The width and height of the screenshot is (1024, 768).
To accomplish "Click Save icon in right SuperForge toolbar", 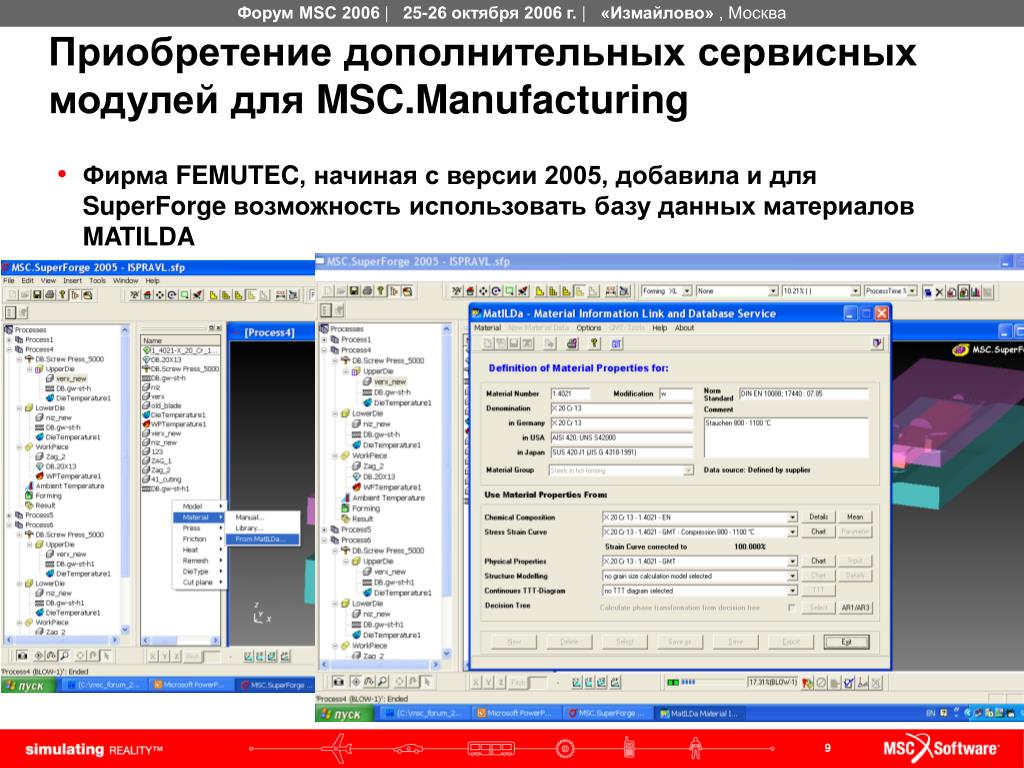I will (354, 291).
